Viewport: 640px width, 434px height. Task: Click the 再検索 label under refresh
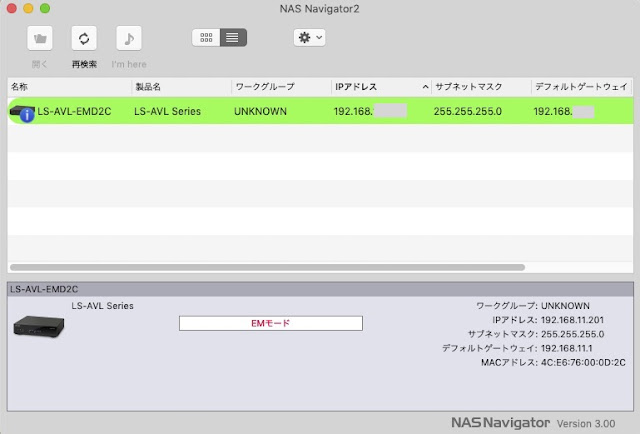tap(84, 64)
